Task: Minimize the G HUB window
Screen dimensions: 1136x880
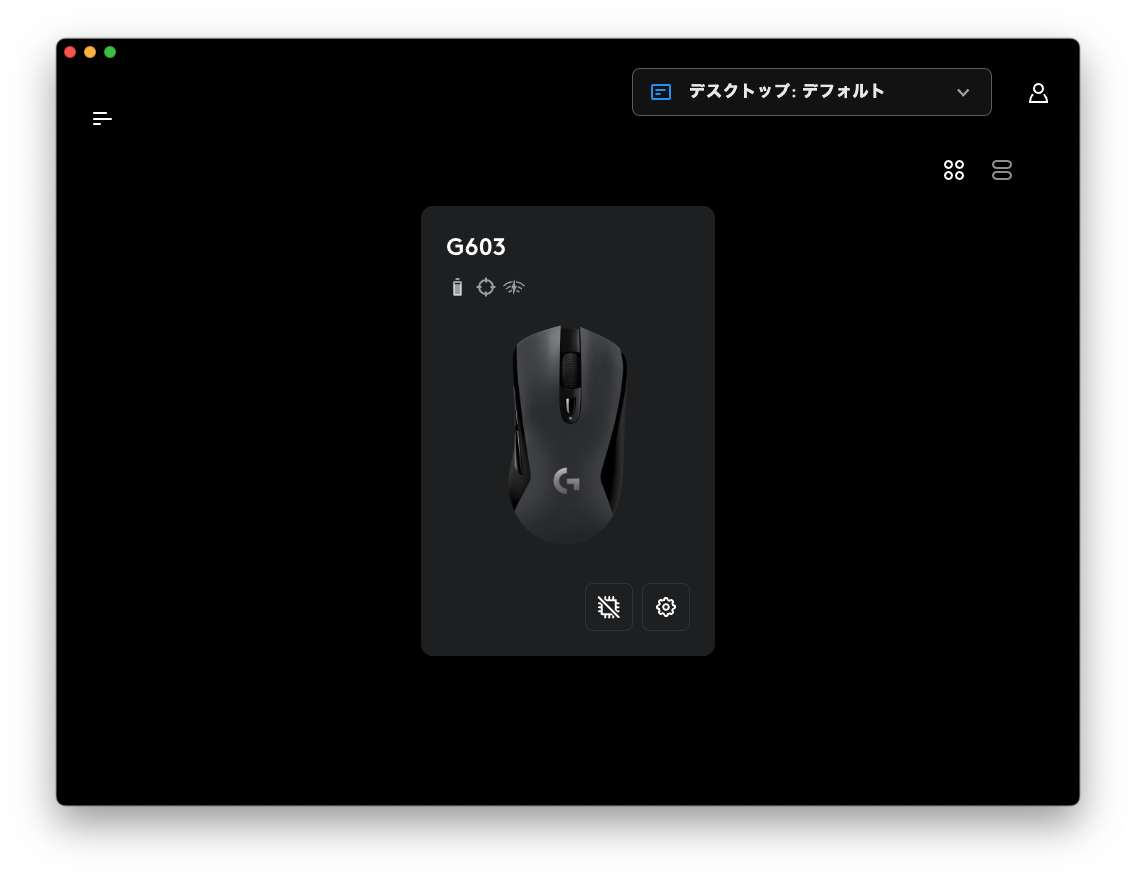Action: click(90, 52)
